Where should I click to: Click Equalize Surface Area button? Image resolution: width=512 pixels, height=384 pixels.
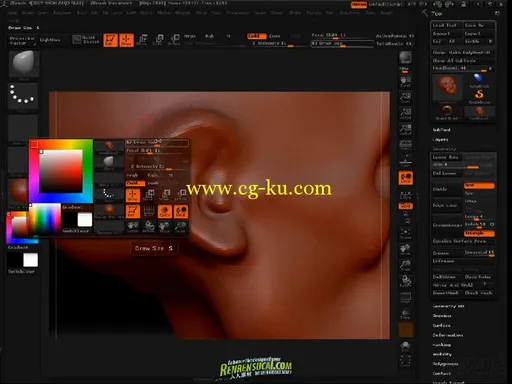pos(463,241)
